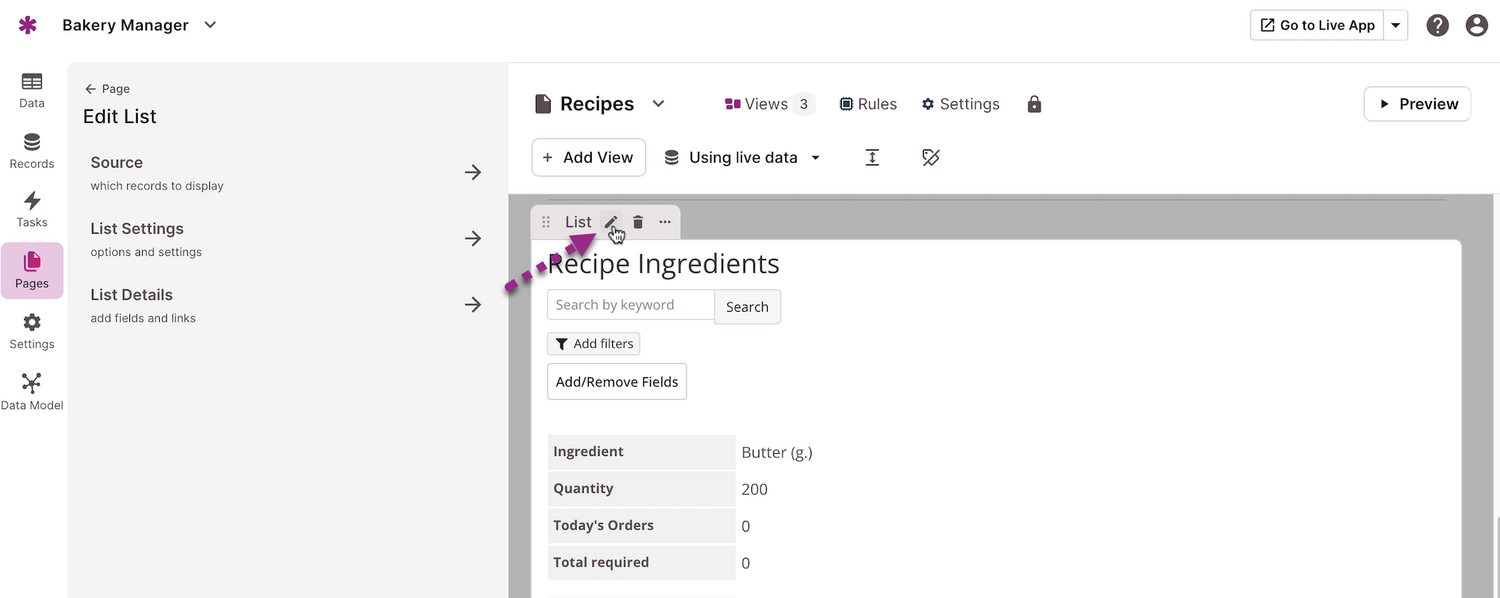Go to Records in sidebar
This screenshot has height=598, width=1500.
click(x=32, y=151)
